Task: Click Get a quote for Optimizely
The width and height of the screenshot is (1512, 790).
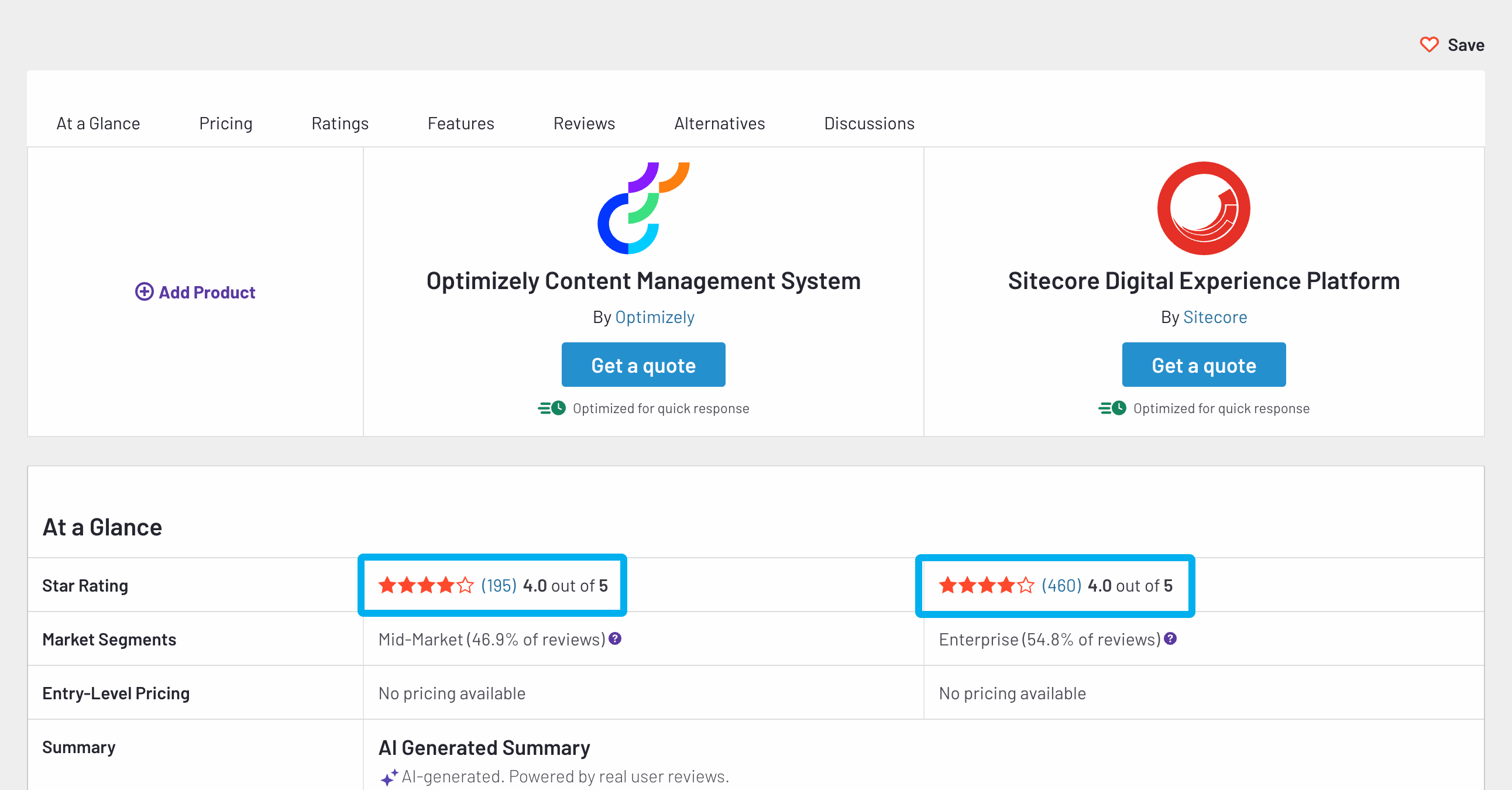Action: (x=643, y=365)
